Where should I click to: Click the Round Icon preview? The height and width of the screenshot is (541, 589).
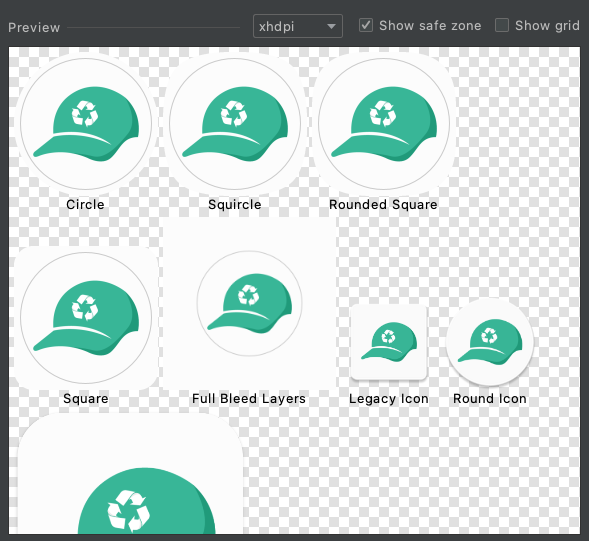490,342
